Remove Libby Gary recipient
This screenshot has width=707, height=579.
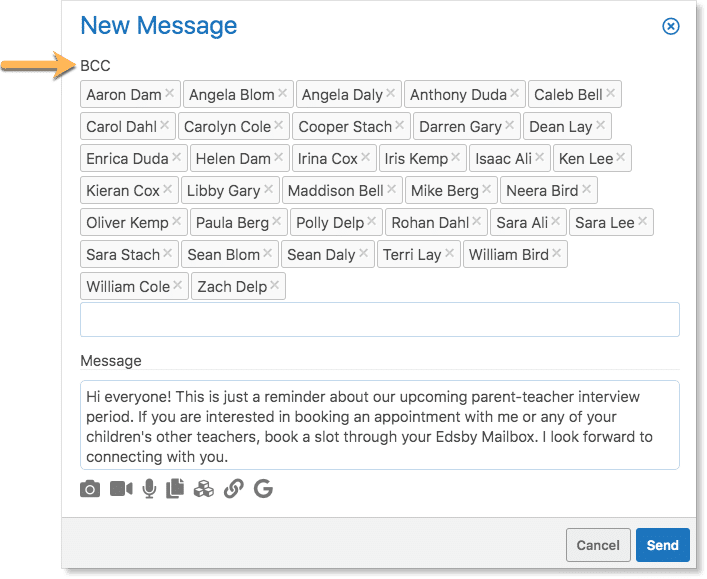click(268, 189)
